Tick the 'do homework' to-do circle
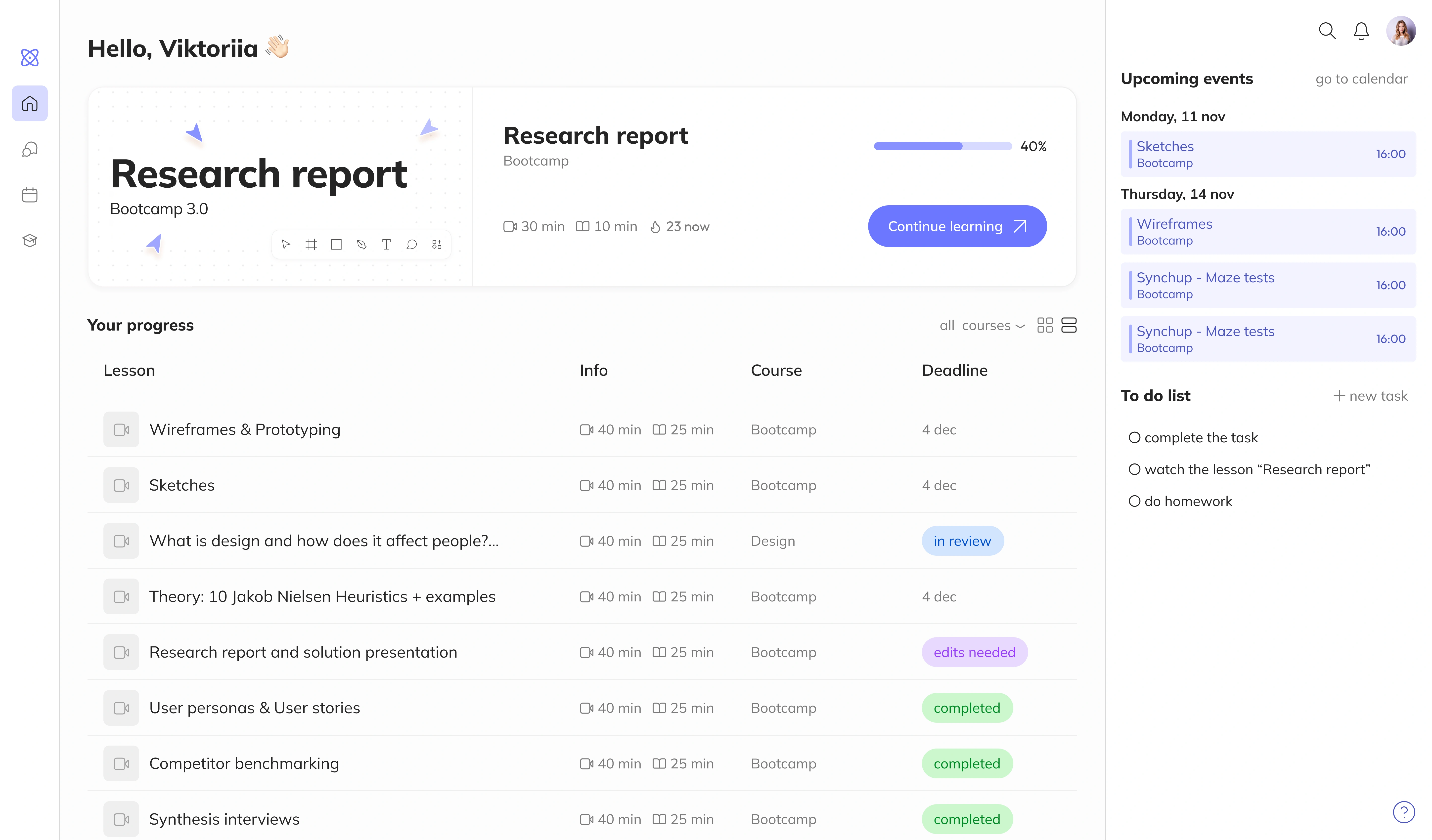 click(x=1134, y=501)
